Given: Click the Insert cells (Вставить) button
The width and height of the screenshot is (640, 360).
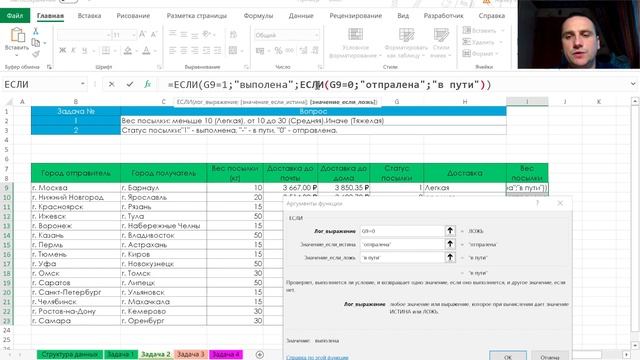Looking at the screenshot, I should 483,31.
